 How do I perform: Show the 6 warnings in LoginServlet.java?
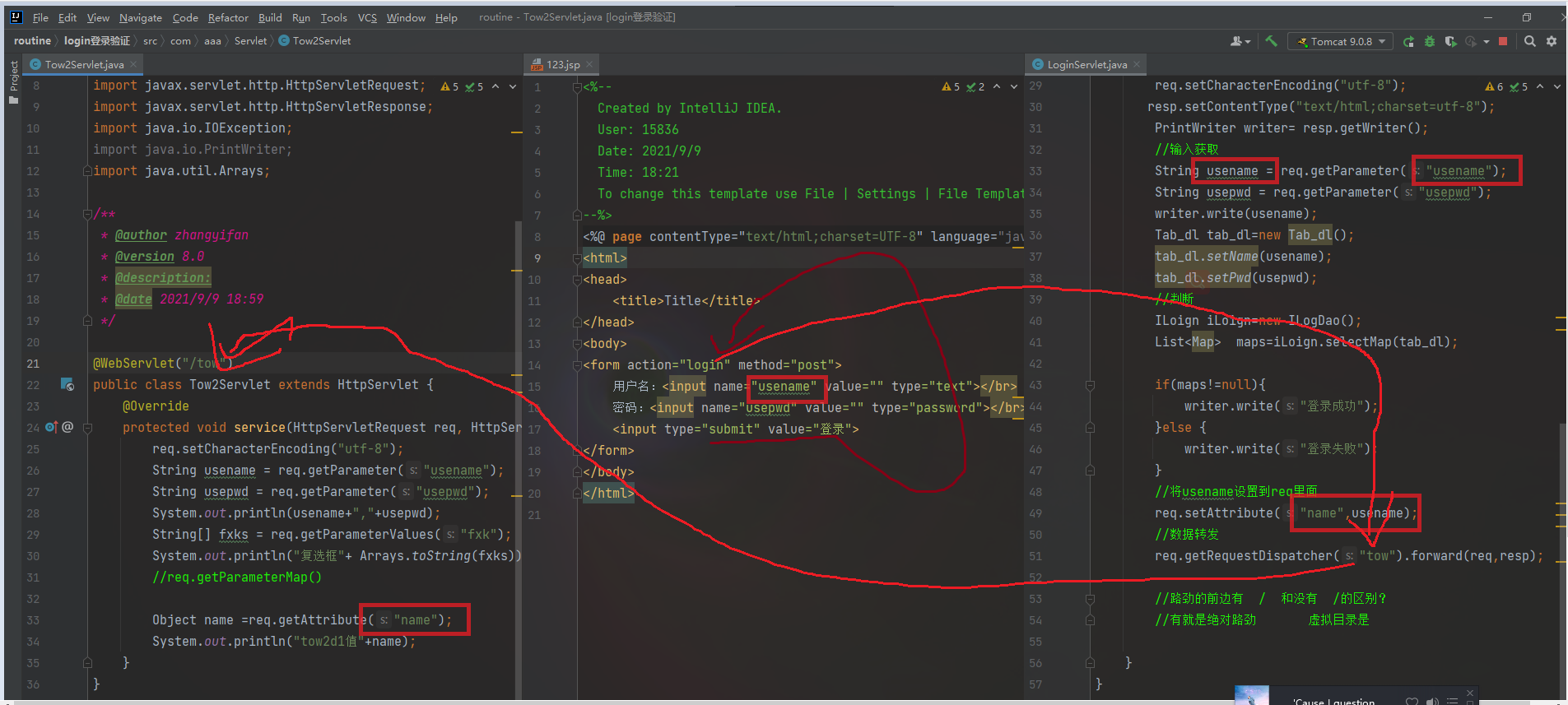[1494, 86]
